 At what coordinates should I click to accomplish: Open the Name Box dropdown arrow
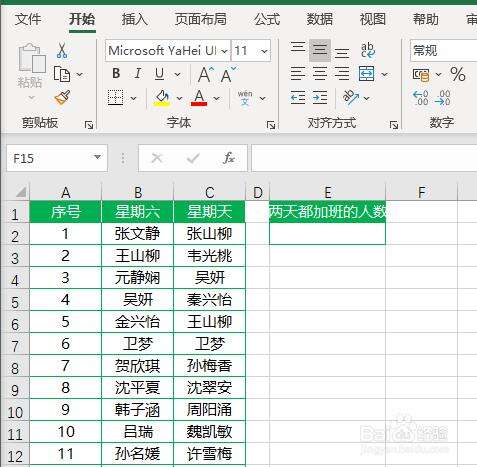(97, 157)
